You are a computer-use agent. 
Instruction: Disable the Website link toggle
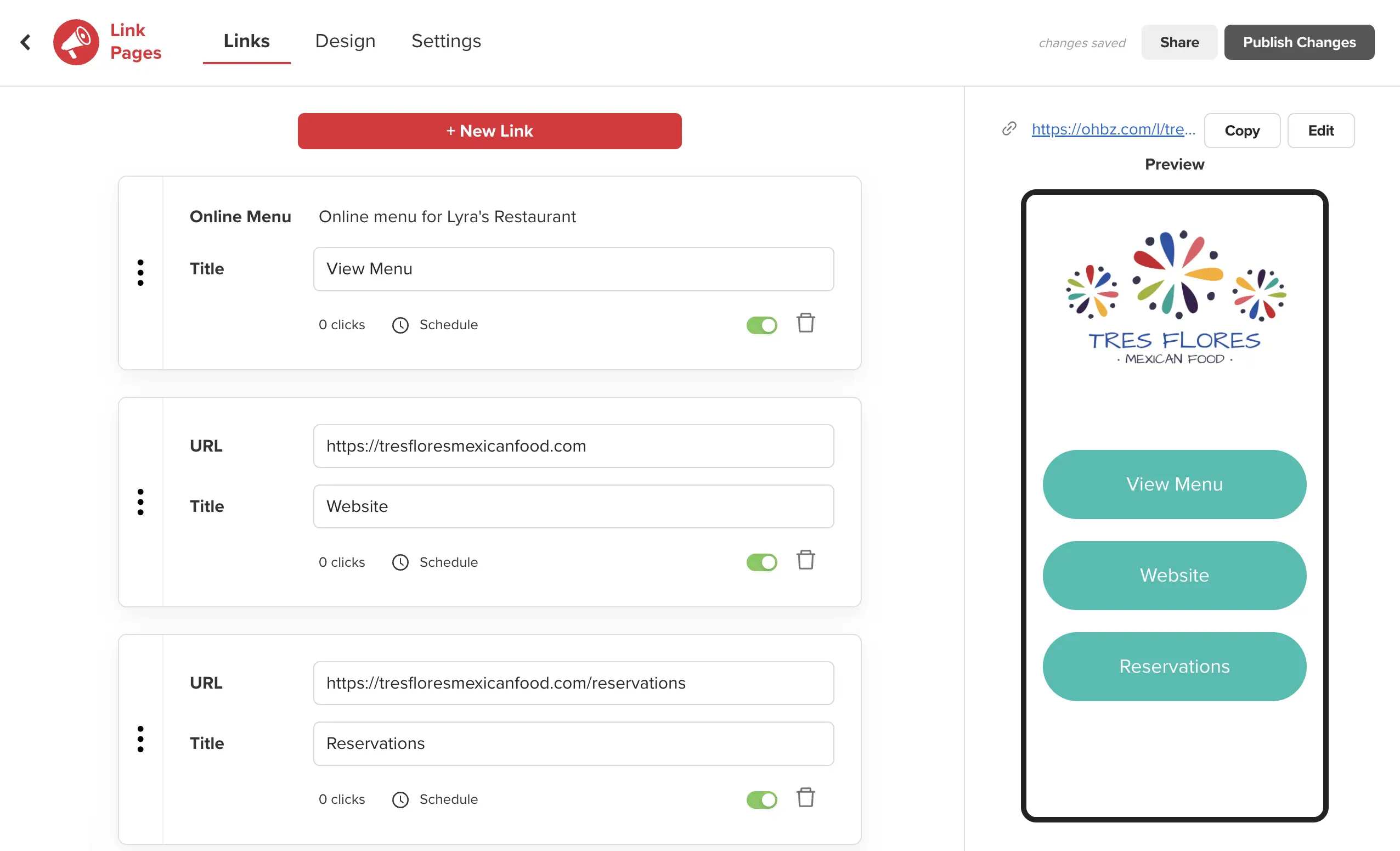pyautogui.click(x=761, y=562)
